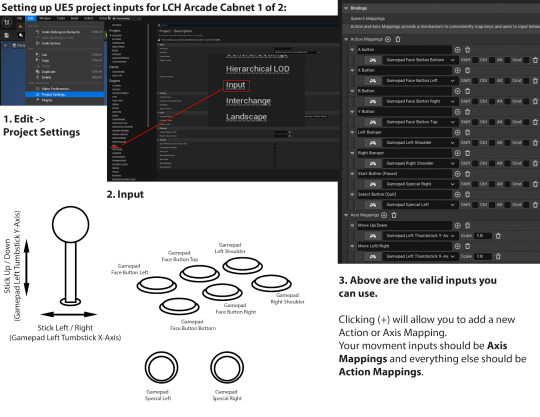Choose Project Settings from Edit menu
The height and width of the screenshot is (417, 540).
tap(65, 94)
